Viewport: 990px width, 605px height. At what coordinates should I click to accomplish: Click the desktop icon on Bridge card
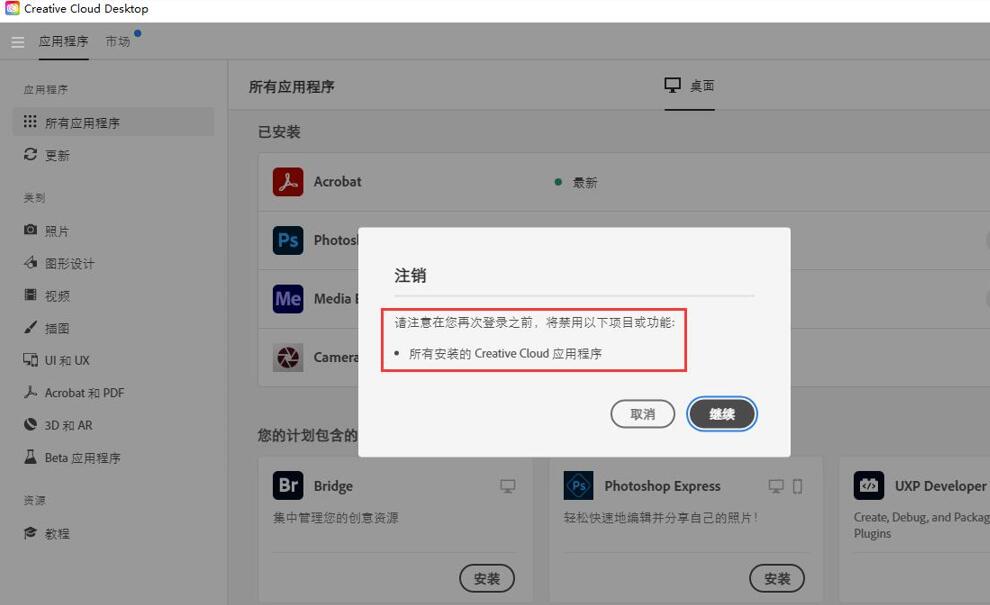click(508, 486)
